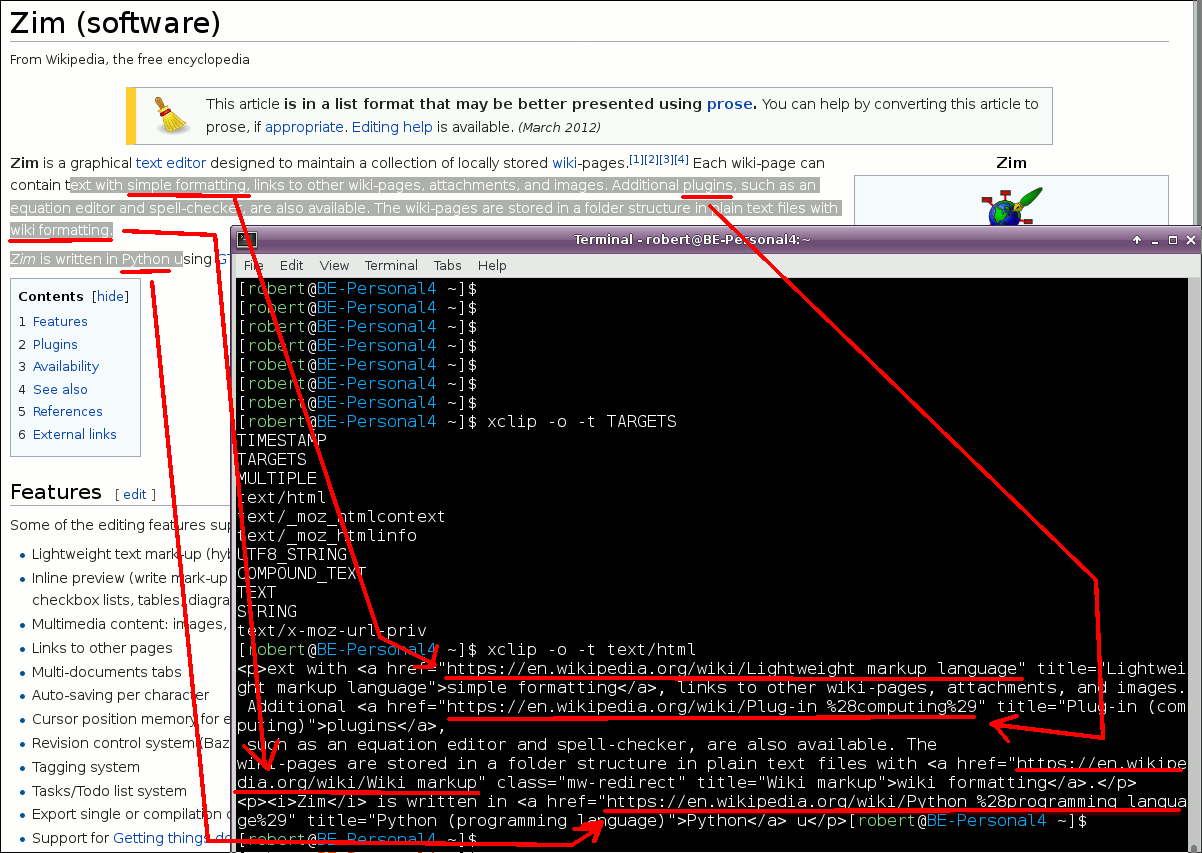The image size is (1202, 853).
Task: Jump to '4 See also' in Contents
Action: tap(53, 389)
